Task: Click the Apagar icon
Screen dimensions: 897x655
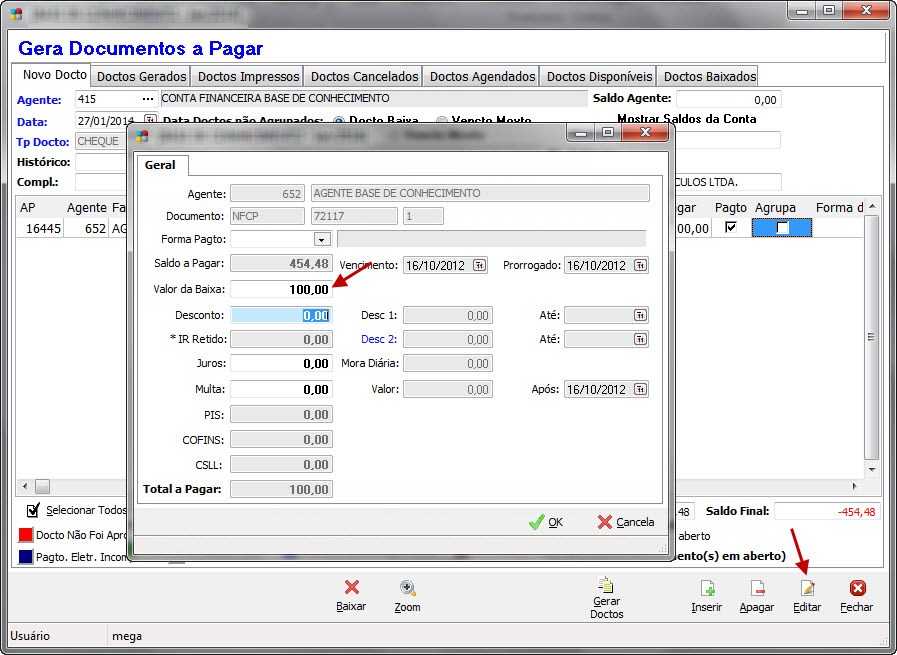Action: point(757,588)
